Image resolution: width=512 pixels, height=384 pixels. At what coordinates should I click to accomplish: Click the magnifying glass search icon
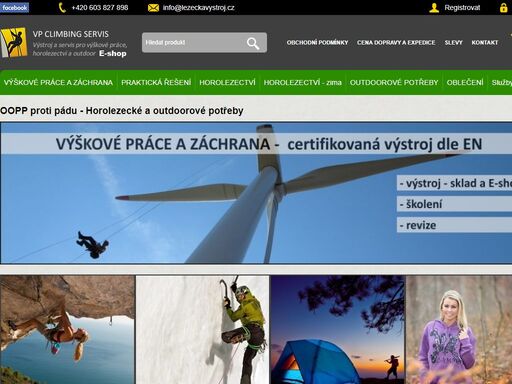pos(253,43)
